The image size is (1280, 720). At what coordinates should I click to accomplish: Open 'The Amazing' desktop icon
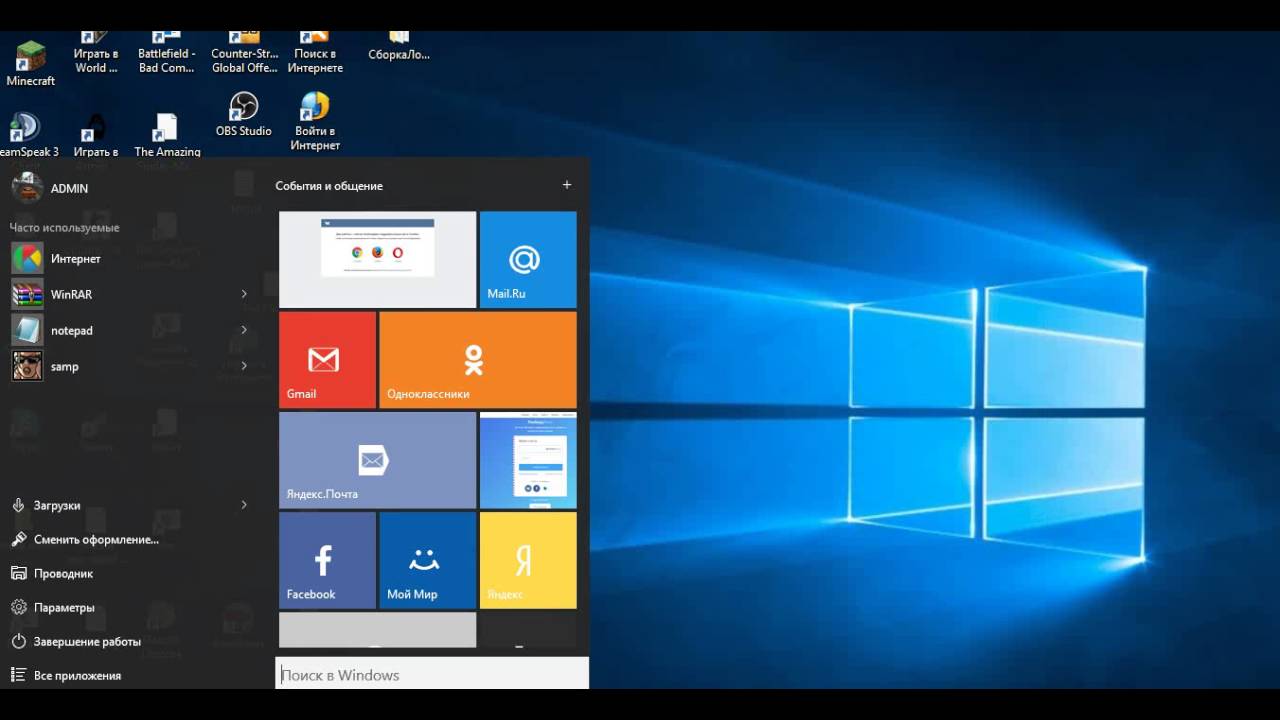click(x=167, y=135)
